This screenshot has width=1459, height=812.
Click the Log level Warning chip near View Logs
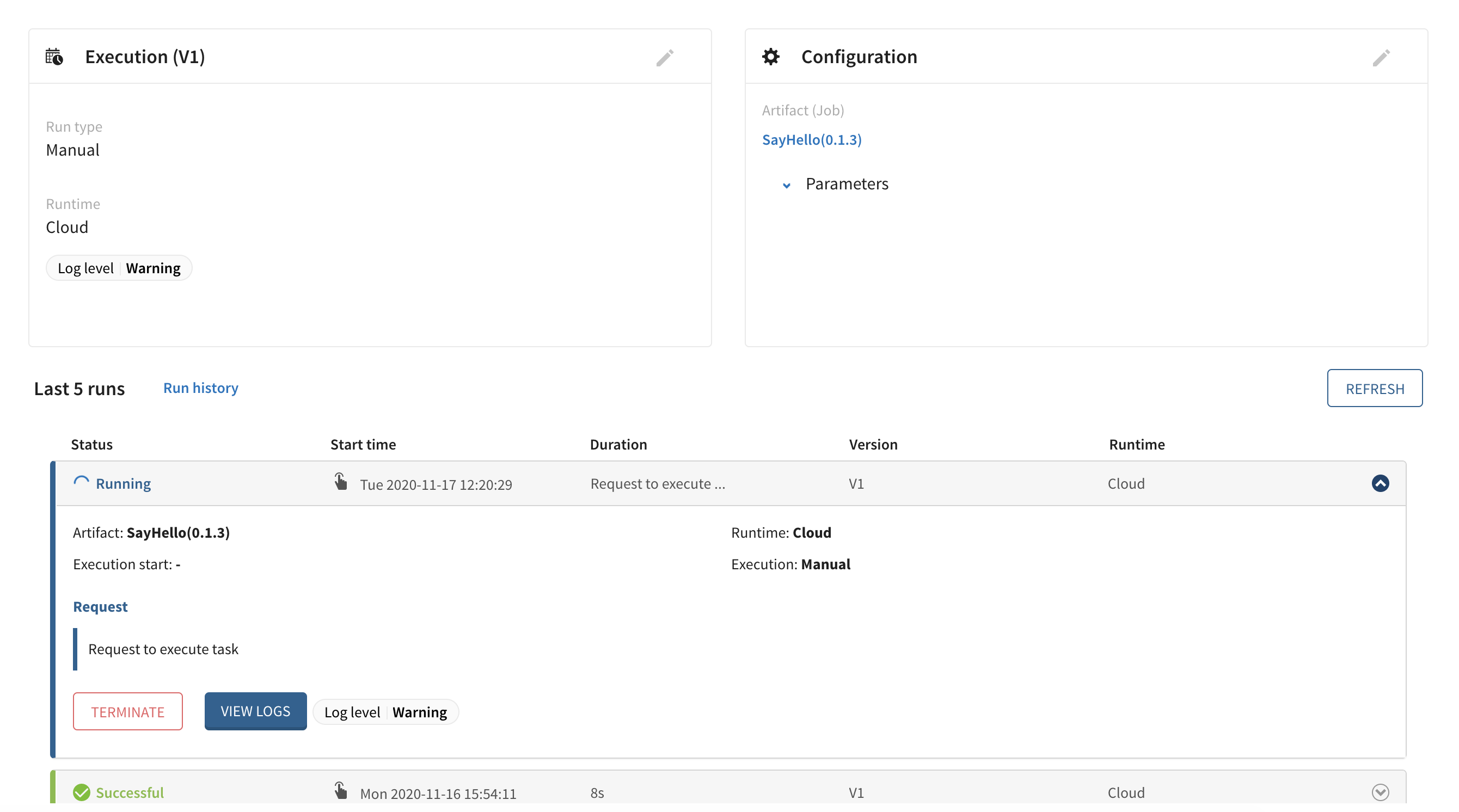pos(385,712)
